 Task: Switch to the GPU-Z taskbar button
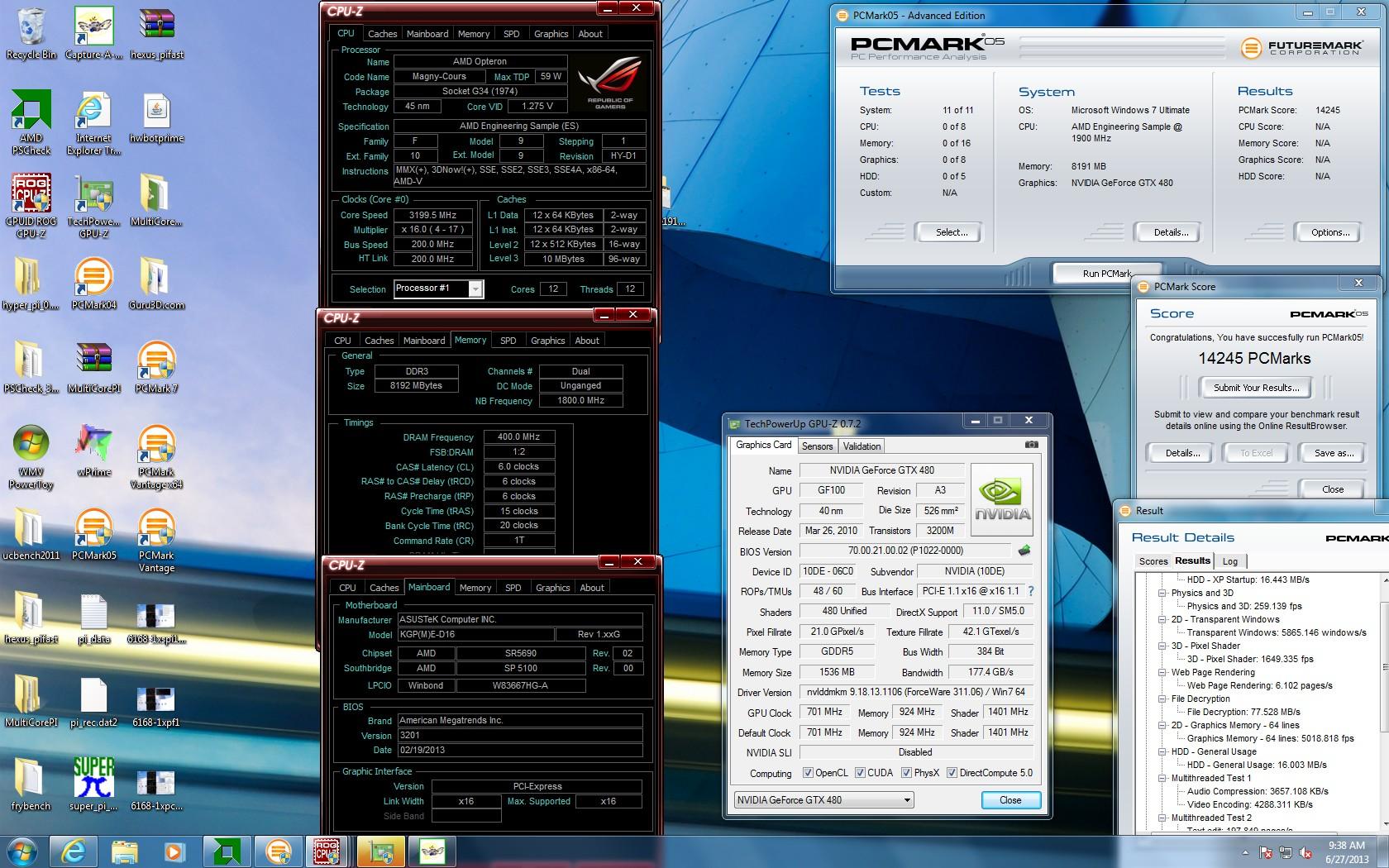(380, 851)
